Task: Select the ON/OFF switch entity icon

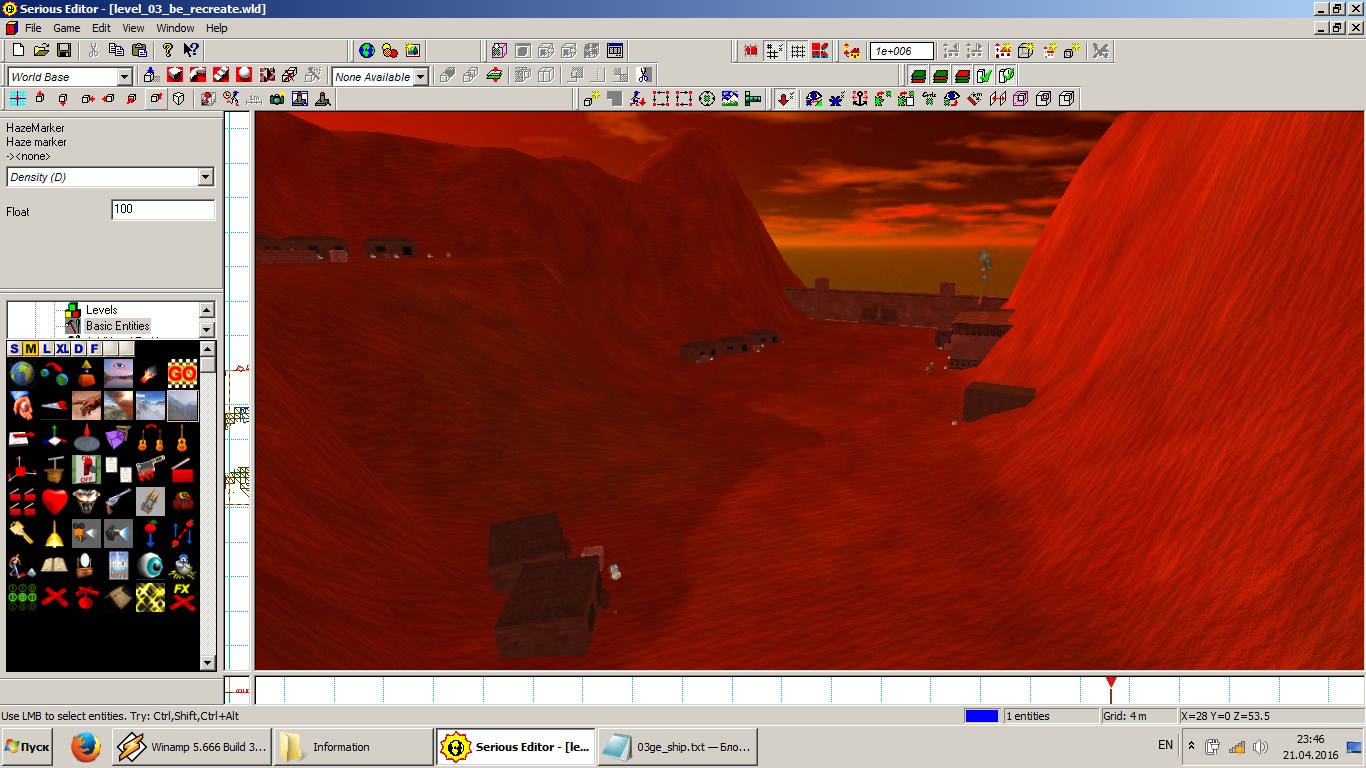Action: pyautogui.click(x=86, y=469)
